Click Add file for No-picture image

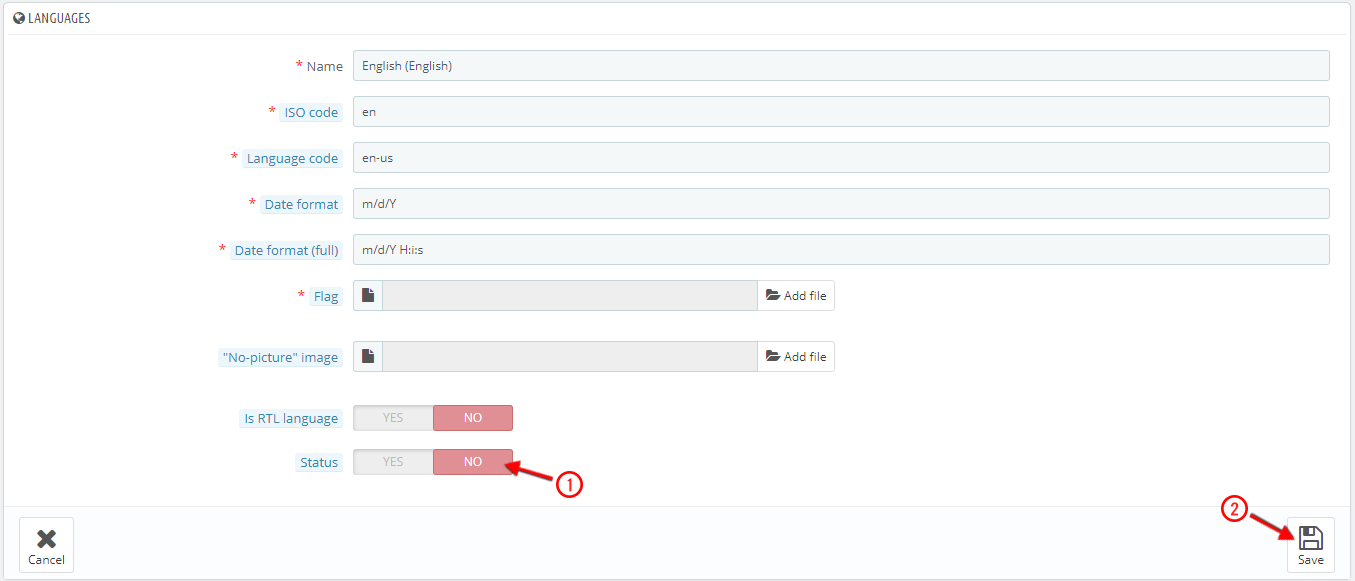click(x=796, y=357)
